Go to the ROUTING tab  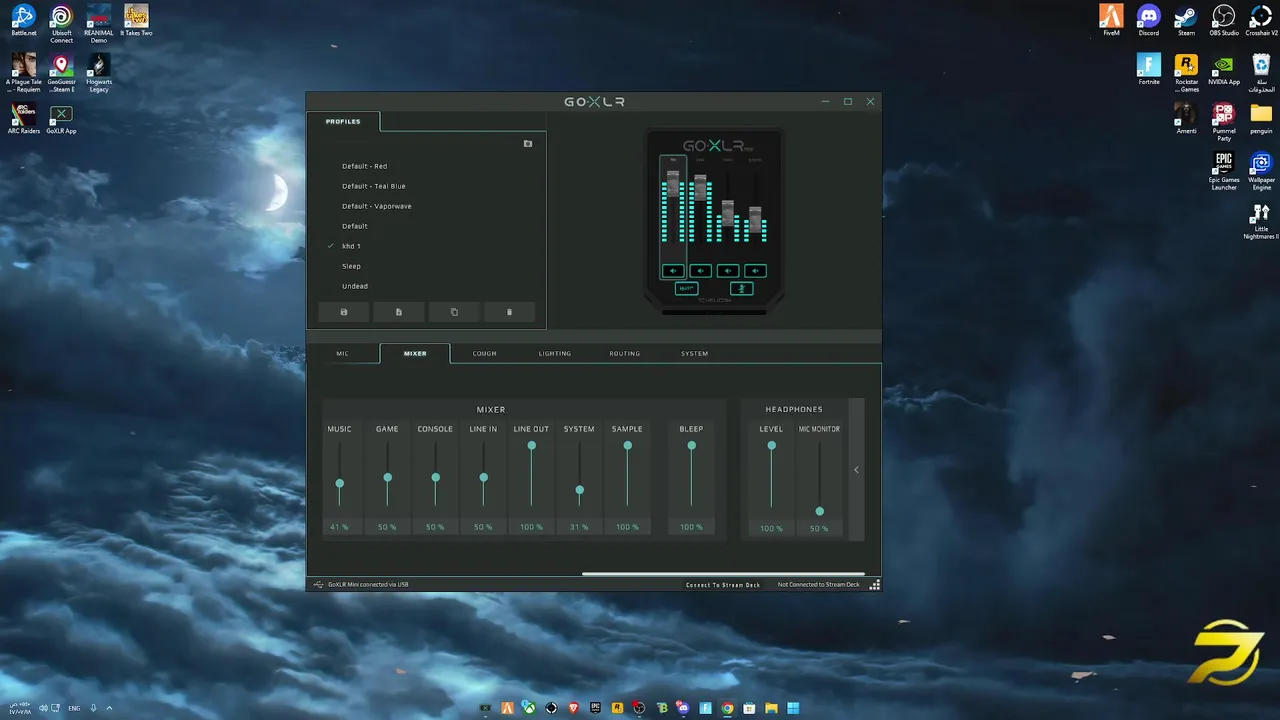(625, 353)
